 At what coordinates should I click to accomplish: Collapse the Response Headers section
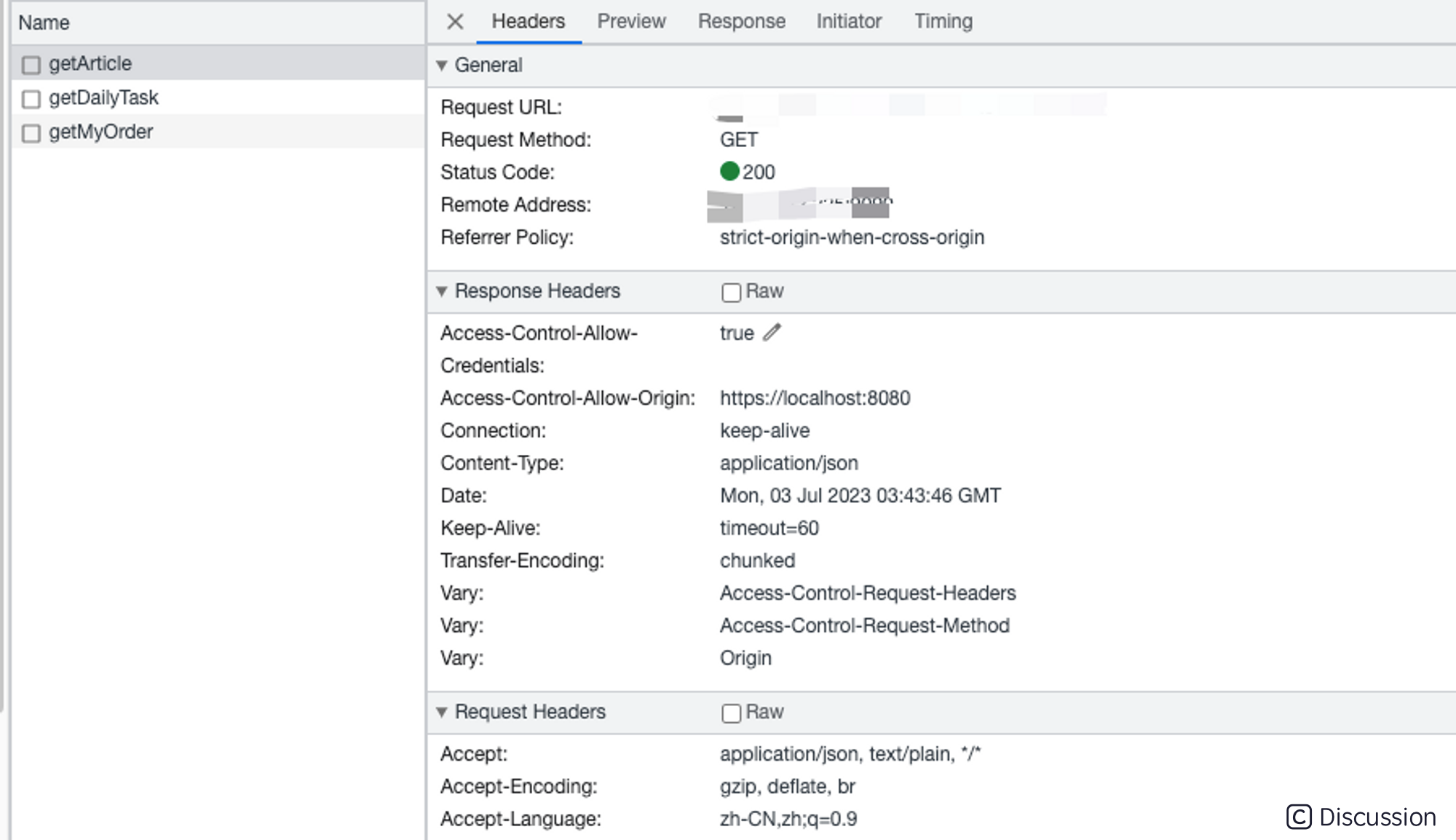441,291
